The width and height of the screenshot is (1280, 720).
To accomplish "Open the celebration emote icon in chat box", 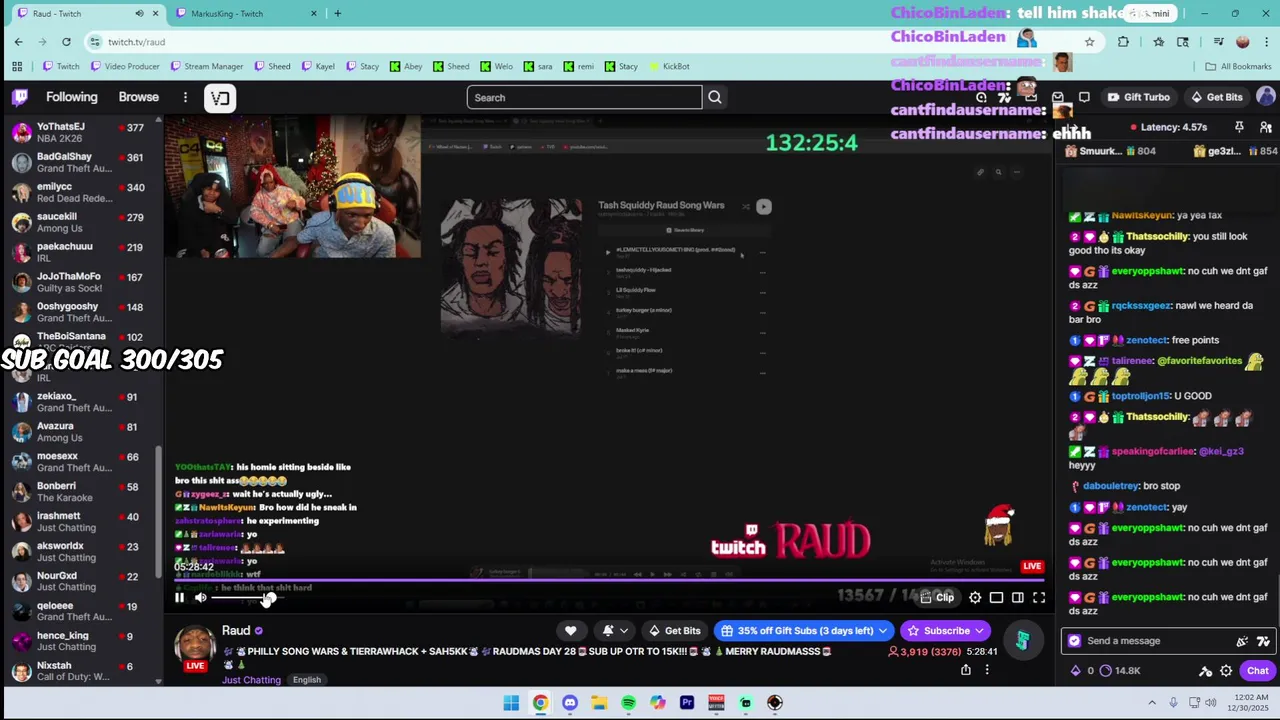I will click(x=1242, y=641).
